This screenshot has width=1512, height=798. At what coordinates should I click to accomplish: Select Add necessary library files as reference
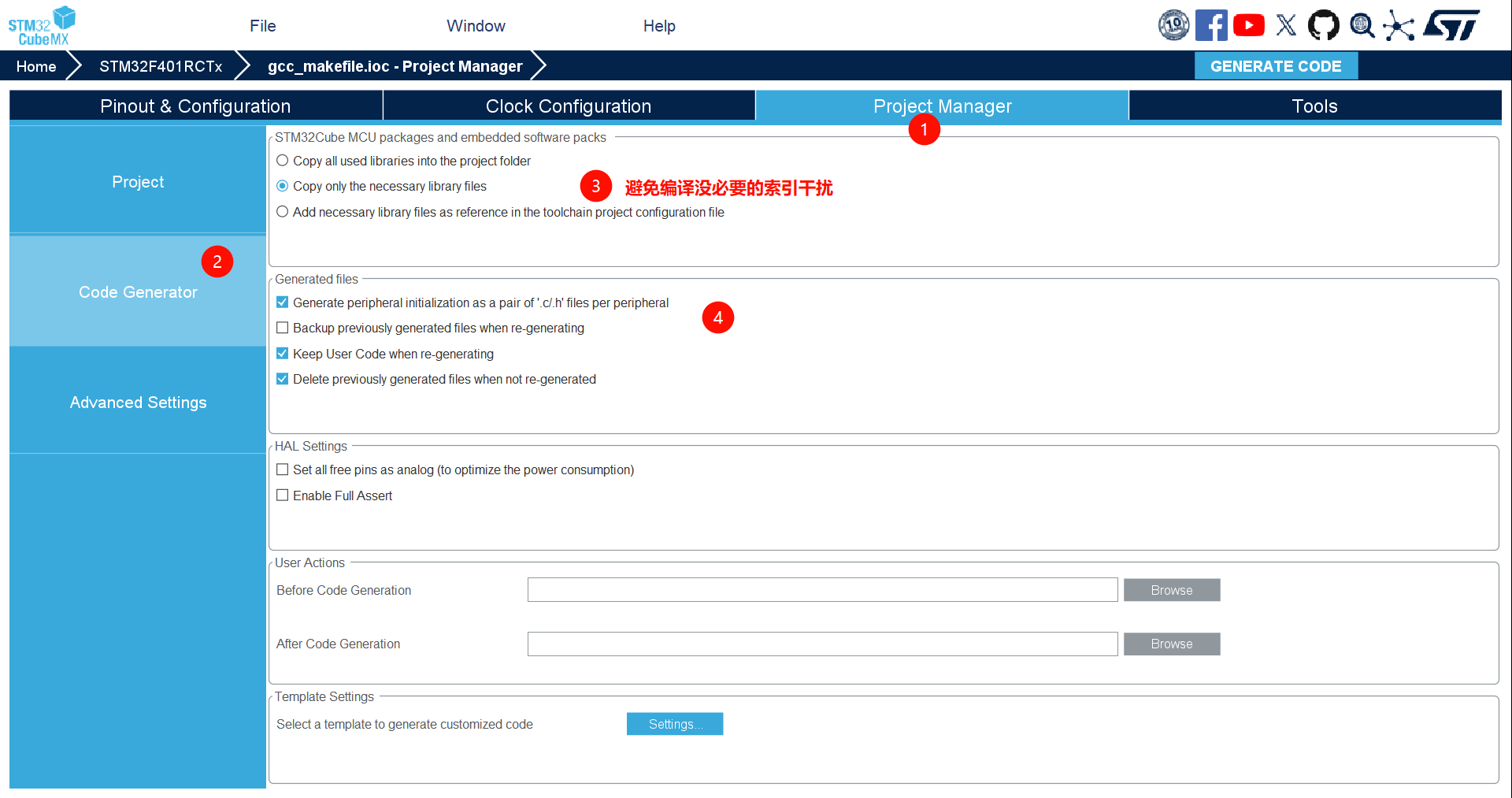coord(283,212)
